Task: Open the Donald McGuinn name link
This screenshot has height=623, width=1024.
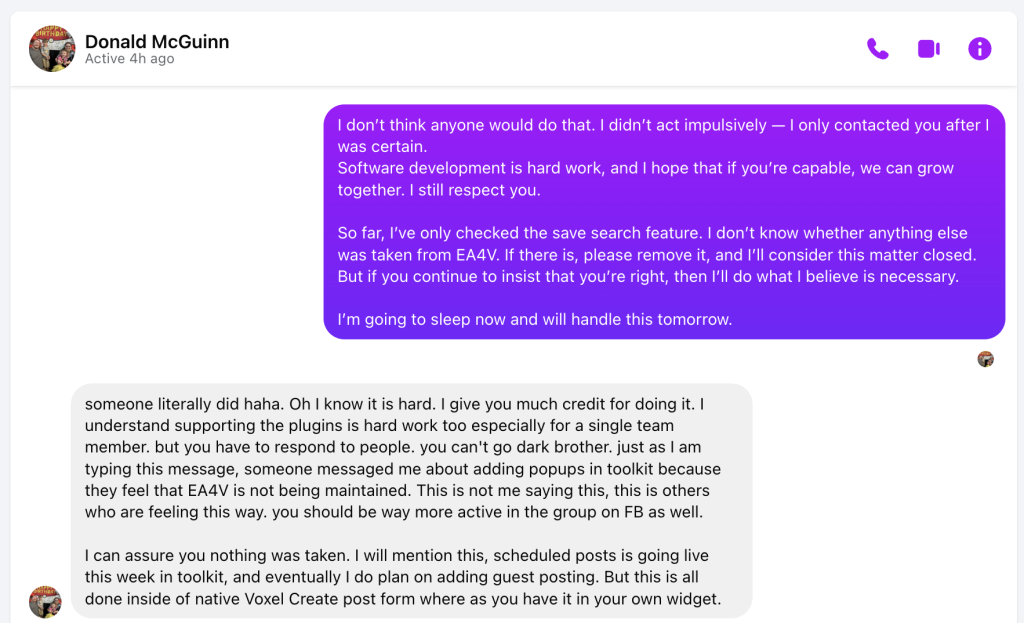Action: pyautogui.click(x=157, y=41)
